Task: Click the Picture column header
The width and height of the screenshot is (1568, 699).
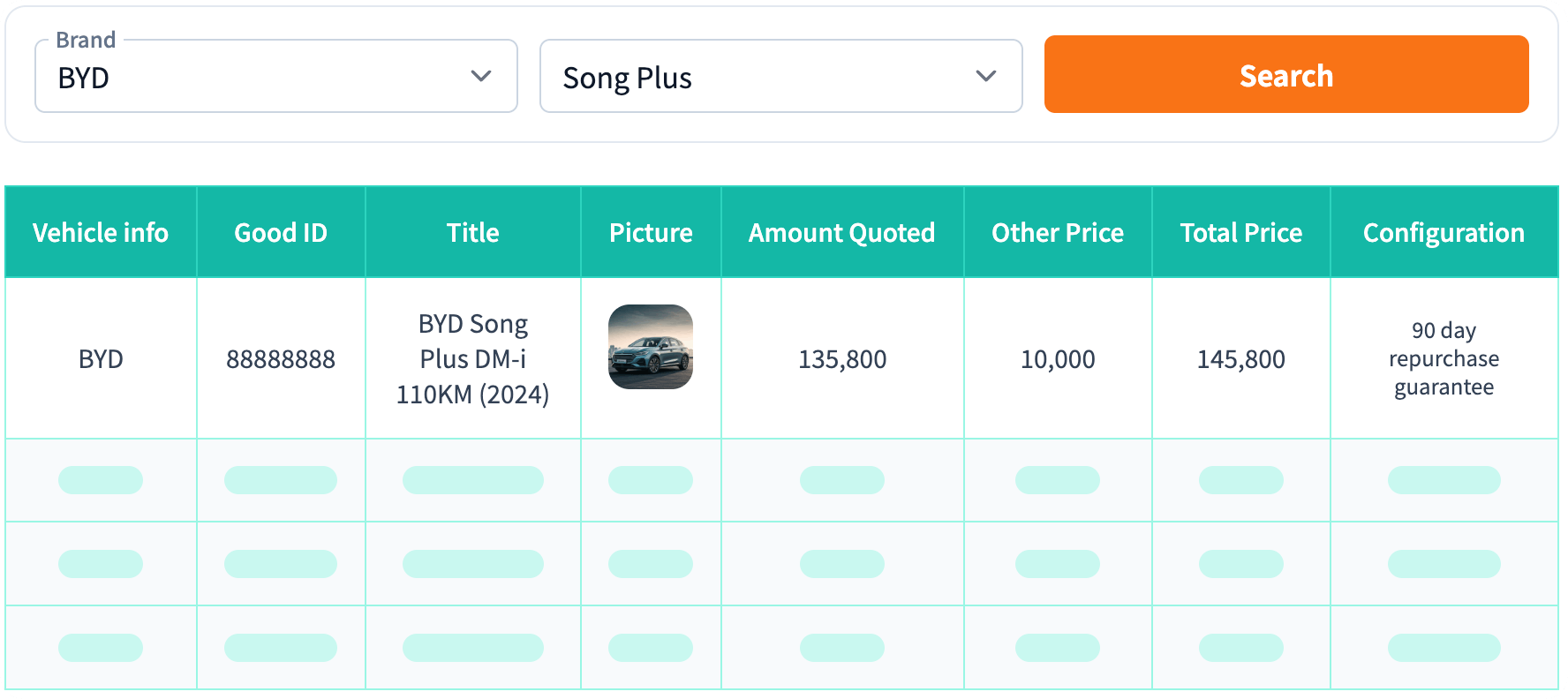Action: point(651,233)
